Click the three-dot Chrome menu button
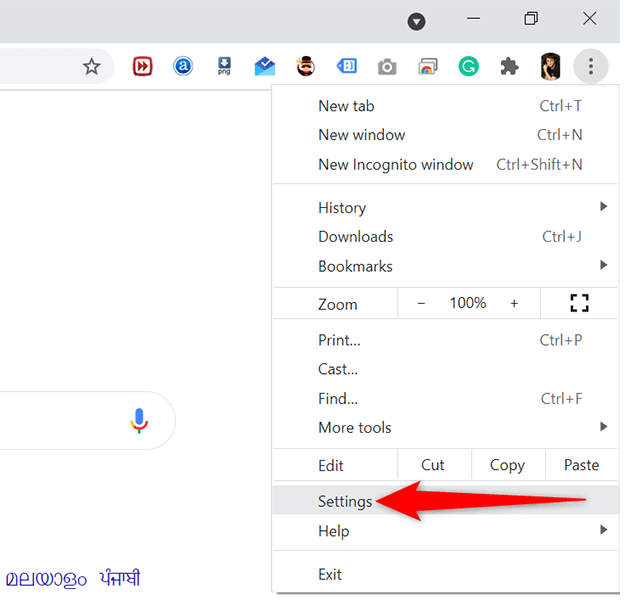 (591, 66)
